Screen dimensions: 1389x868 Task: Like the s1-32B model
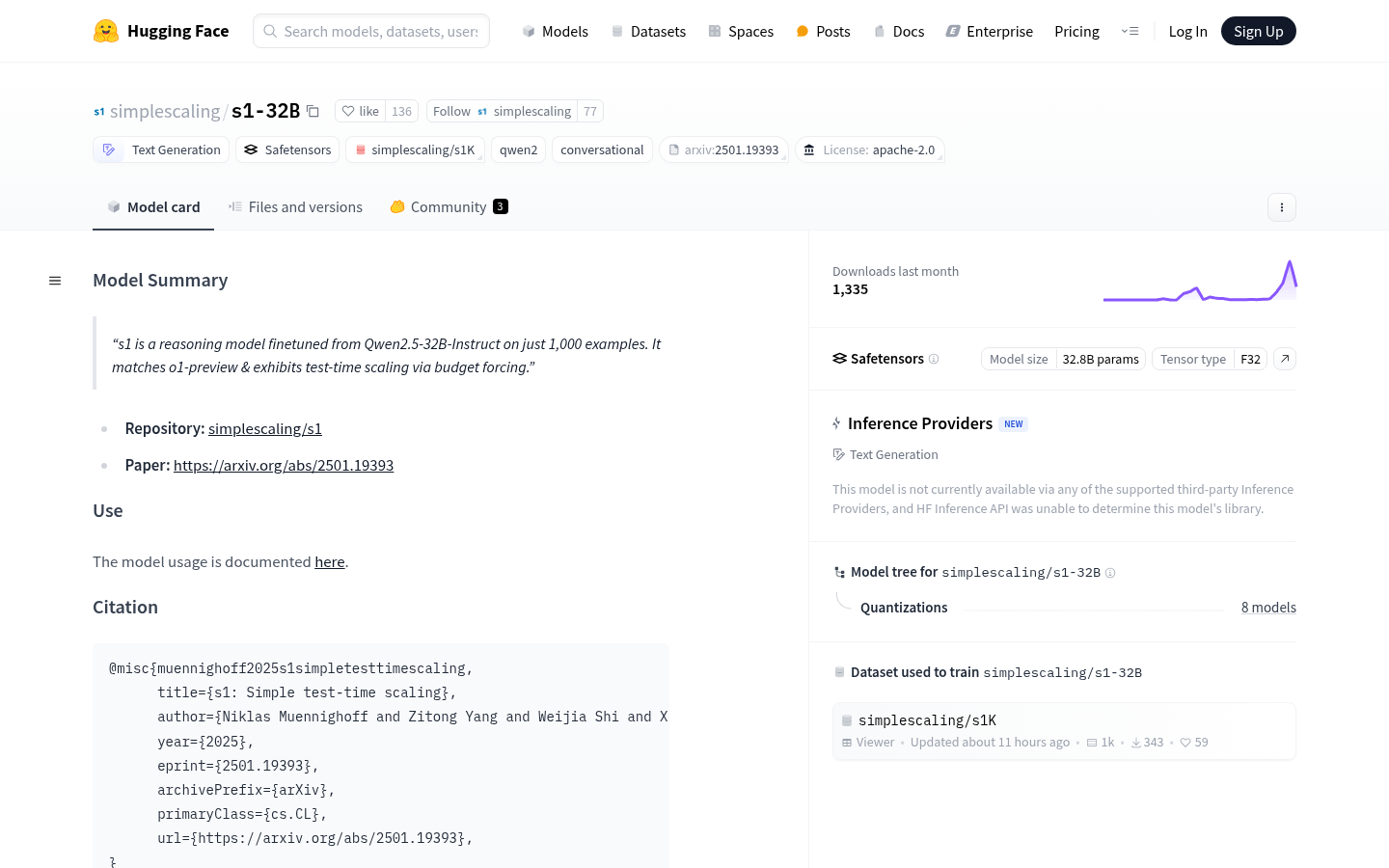[x=361, y=111]
